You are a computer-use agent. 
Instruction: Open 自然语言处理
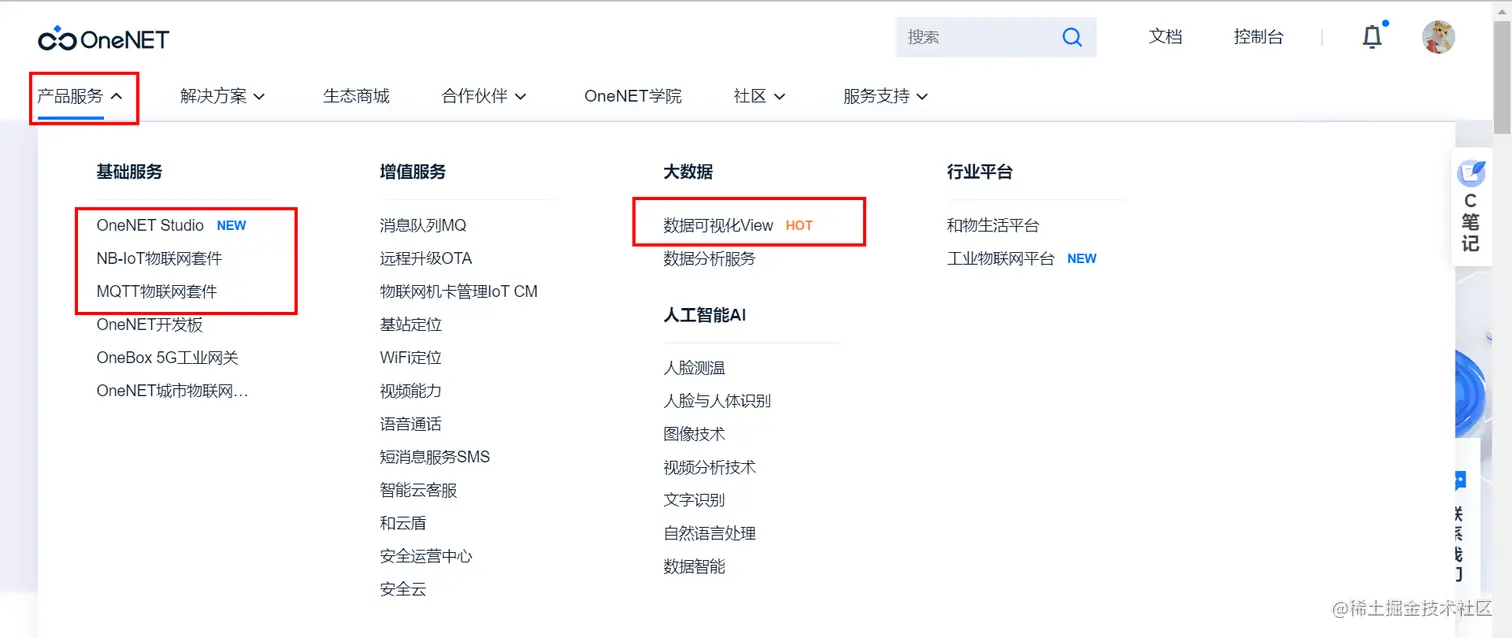pos(709,532)
